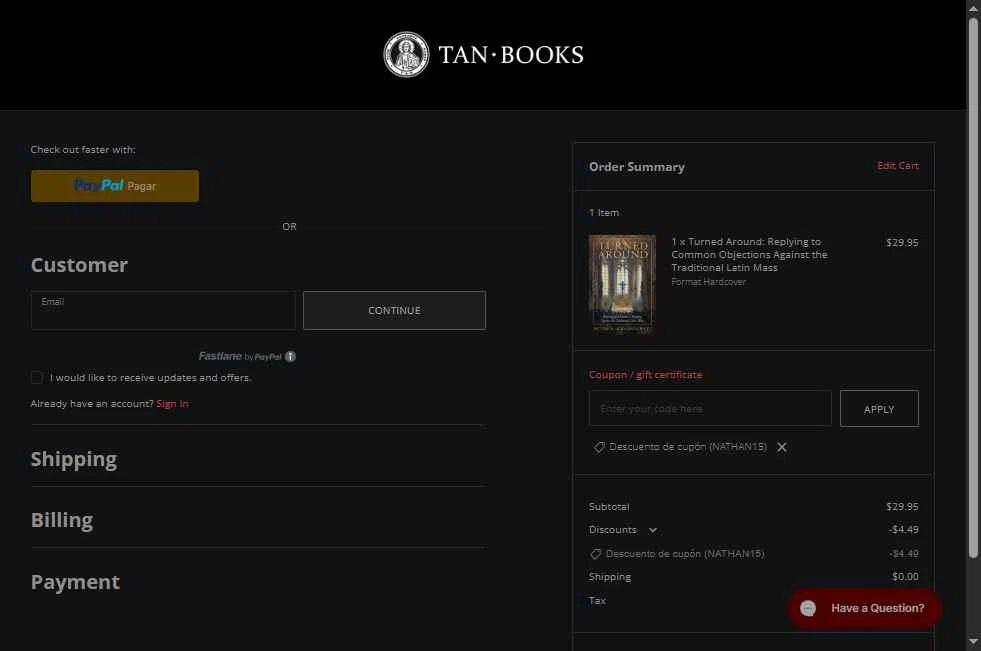Screen dimensions: 981x651
Task: Select the Payment section heading
Action: [x=75, y=582]
